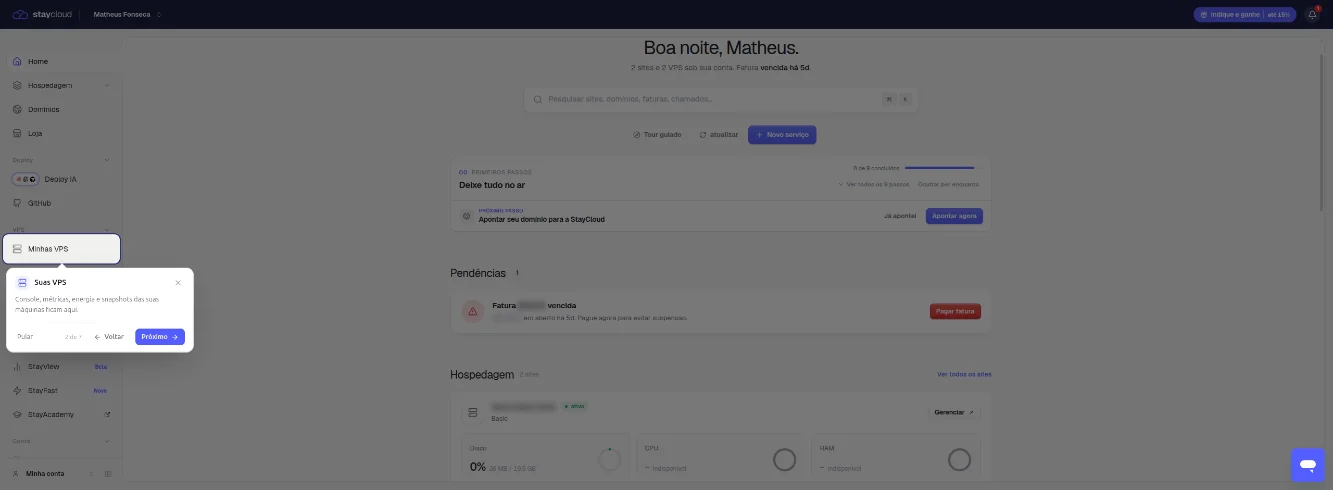Open Deploy IA in the sidebar
The height and width of the screenshot is (490, 1333).
tap(61, 179)
